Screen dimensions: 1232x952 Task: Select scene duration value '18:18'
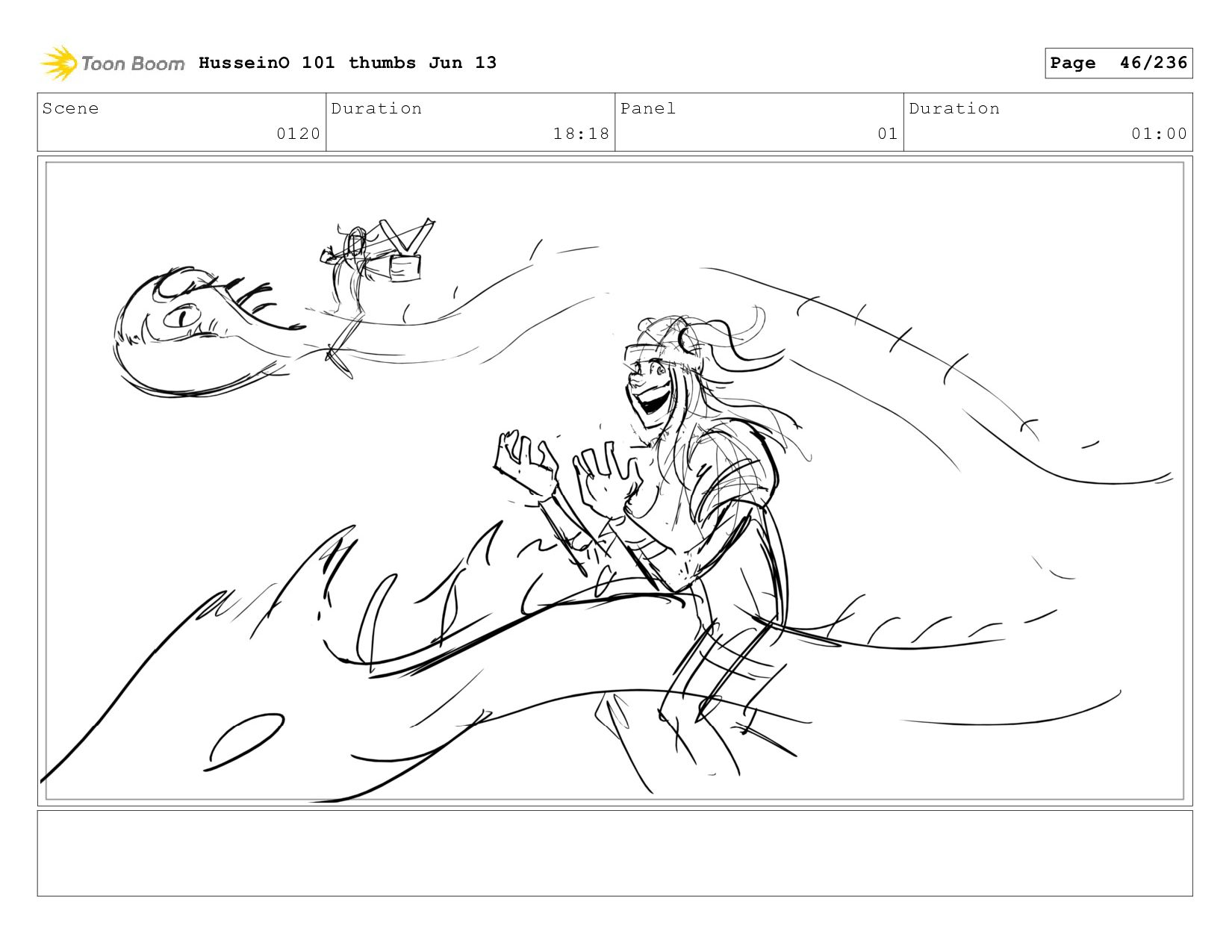581,134
